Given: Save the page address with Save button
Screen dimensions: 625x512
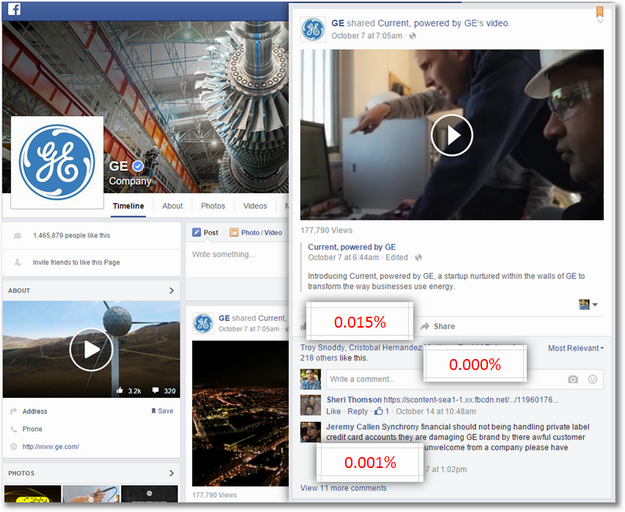Looking at the screenshot, I should [162, 411].
